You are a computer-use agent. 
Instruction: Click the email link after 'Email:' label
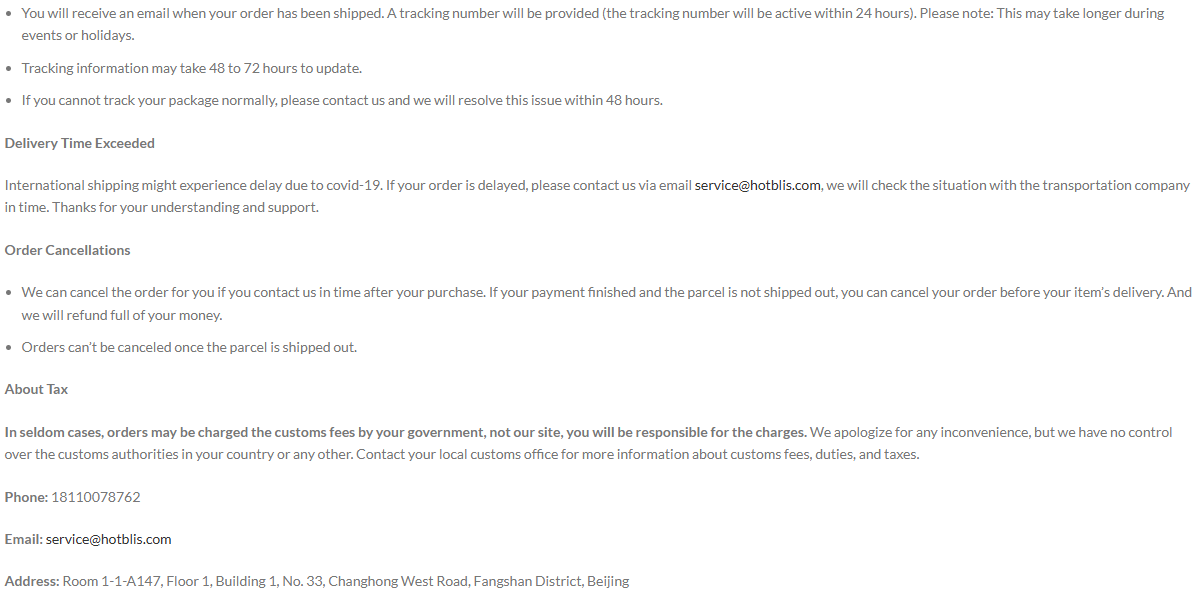(x=109, y=539)
